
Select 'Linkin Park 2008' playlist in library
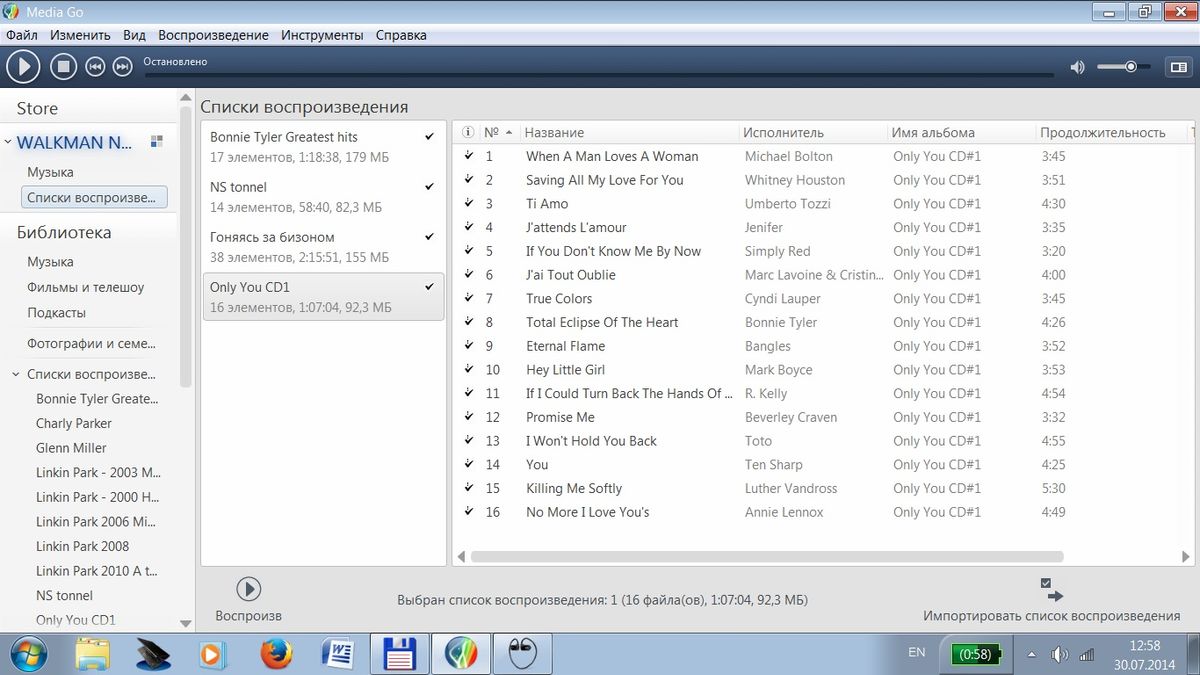click(x=82, y=546)
